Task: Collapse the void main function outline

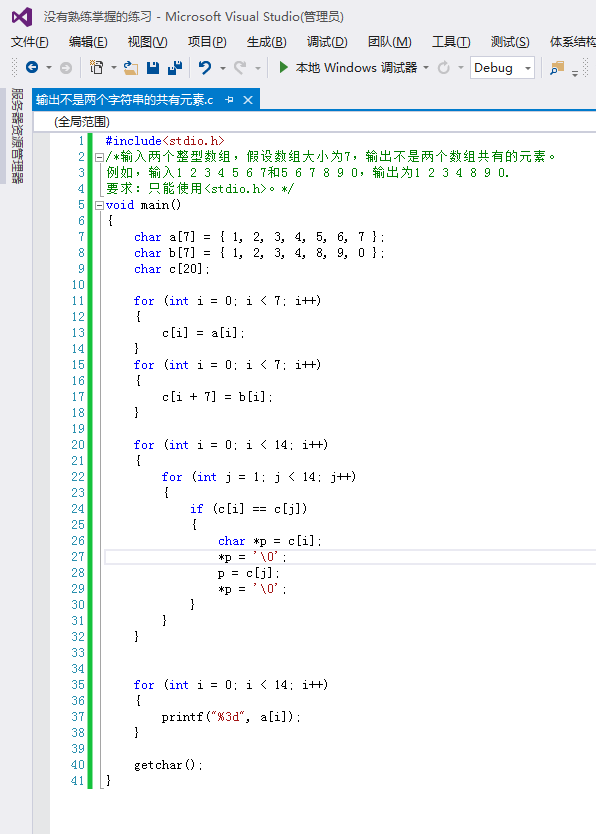Action: point(99,205)
